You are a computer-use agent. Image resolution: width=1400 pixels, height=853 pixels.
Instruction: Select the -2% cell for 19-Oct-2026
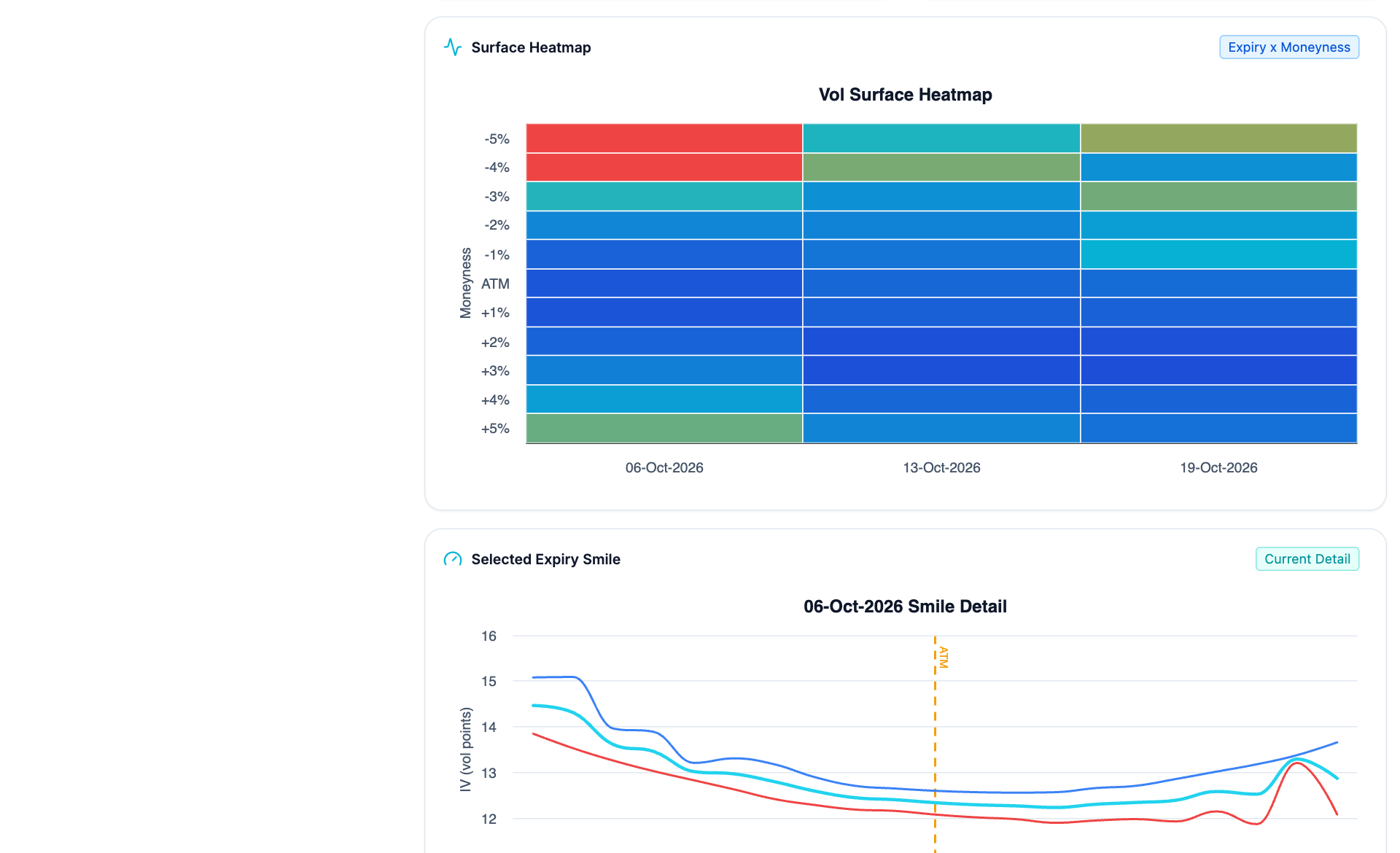point(1219,225)
